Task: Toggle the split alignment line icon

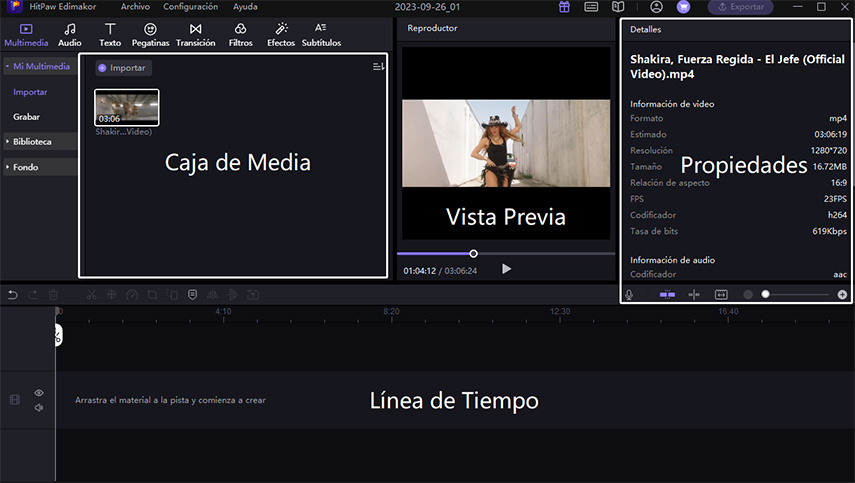Action: (694, 294)
